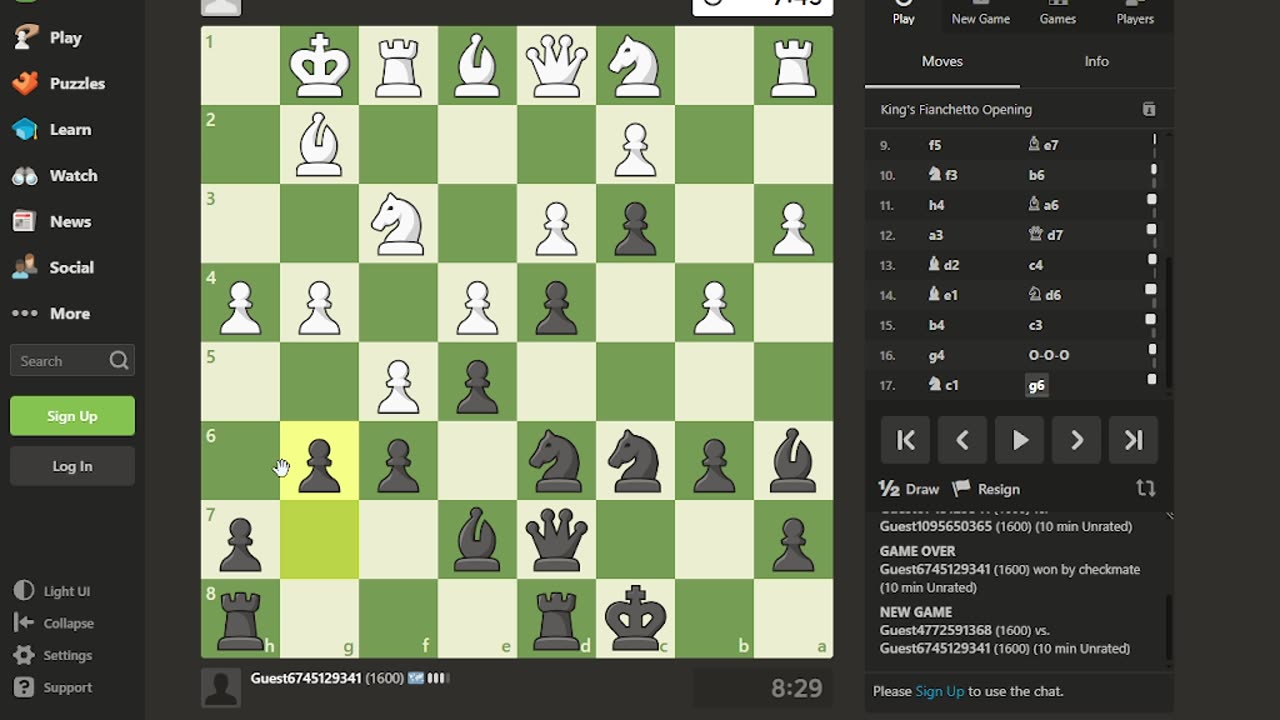Click the green Sign Up button

click(72, 416)
